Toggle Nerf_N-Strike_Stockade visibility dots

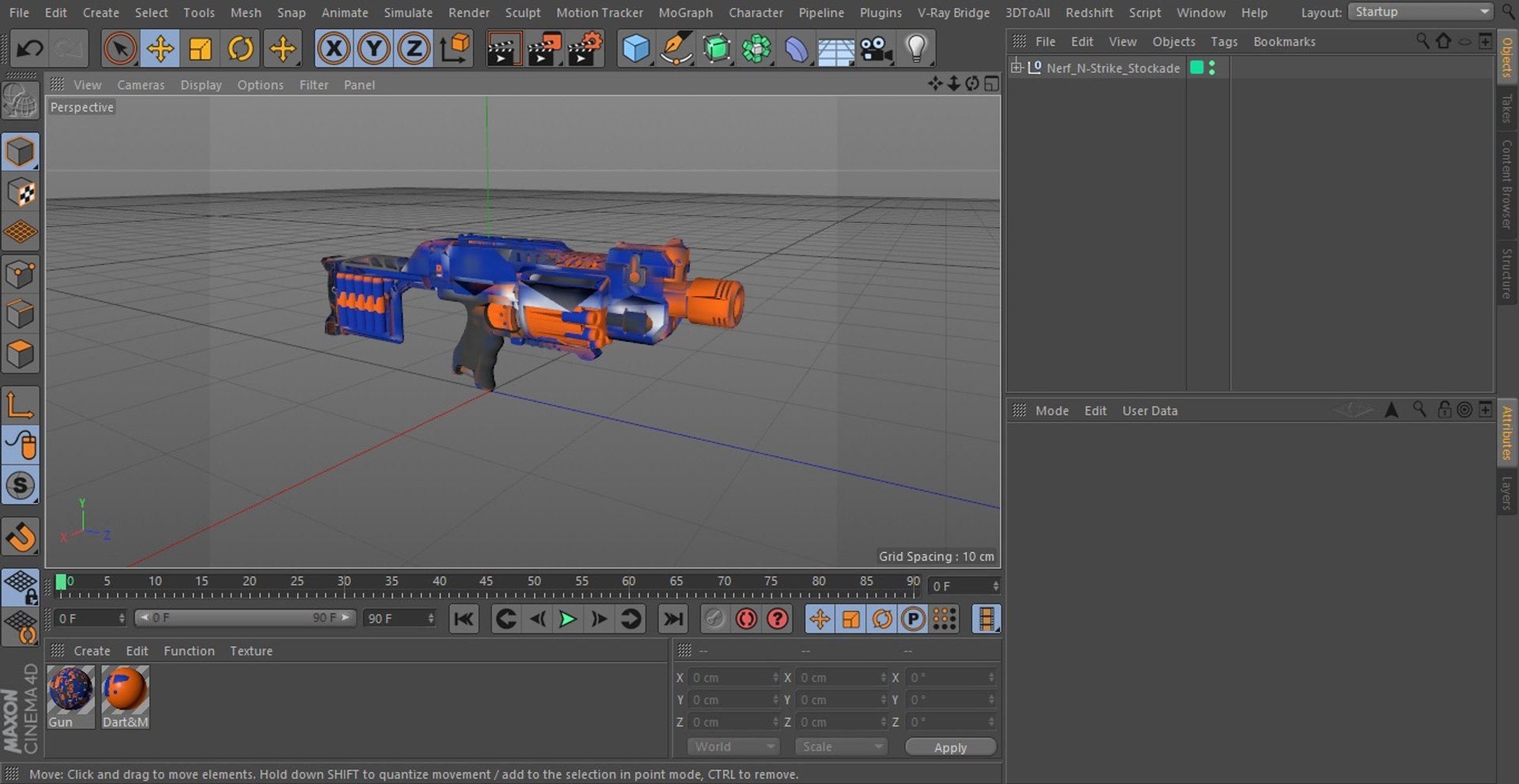(x=1212, y=68)
